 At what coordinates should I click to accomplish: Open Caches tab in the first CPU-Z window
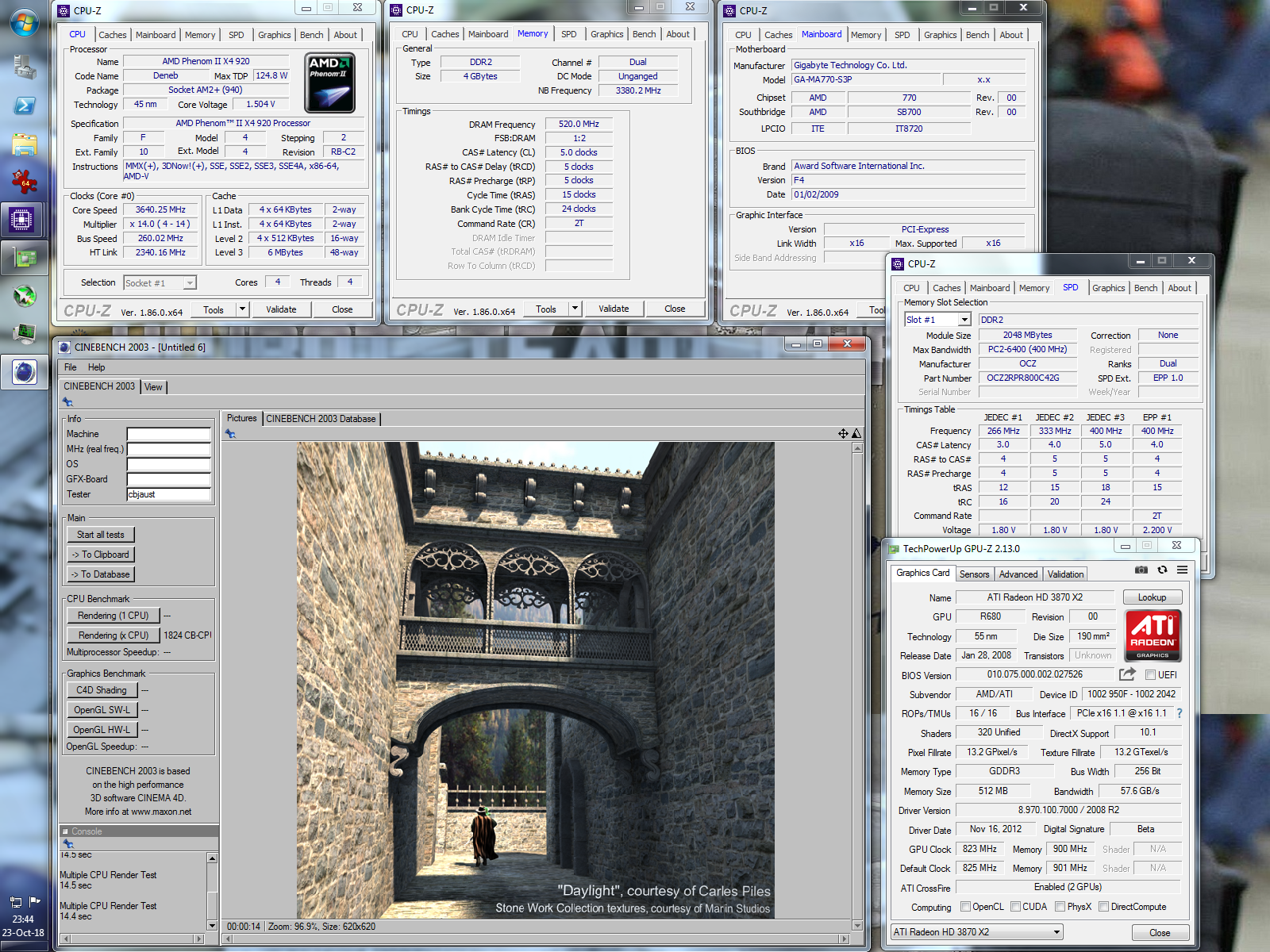coord(112,35)
